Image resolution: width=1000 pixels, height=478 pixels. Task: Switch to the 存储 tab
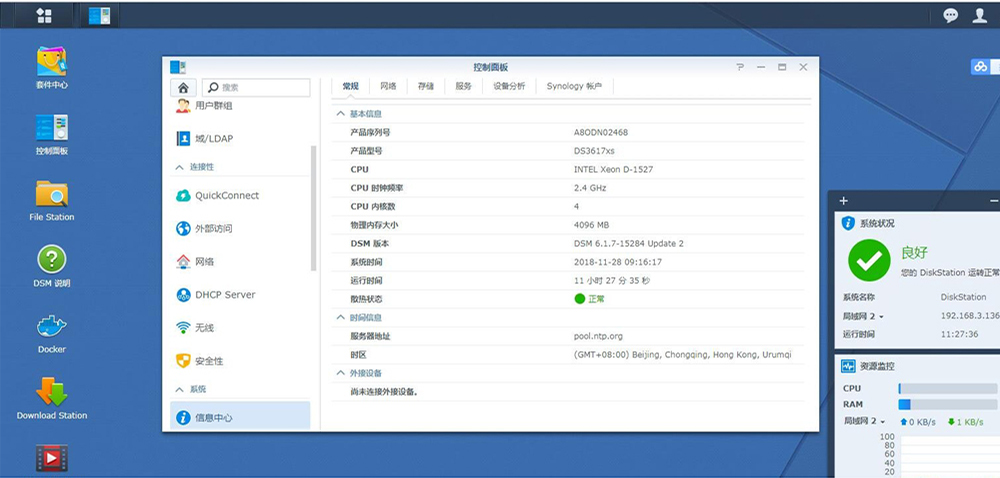[426, 87]
